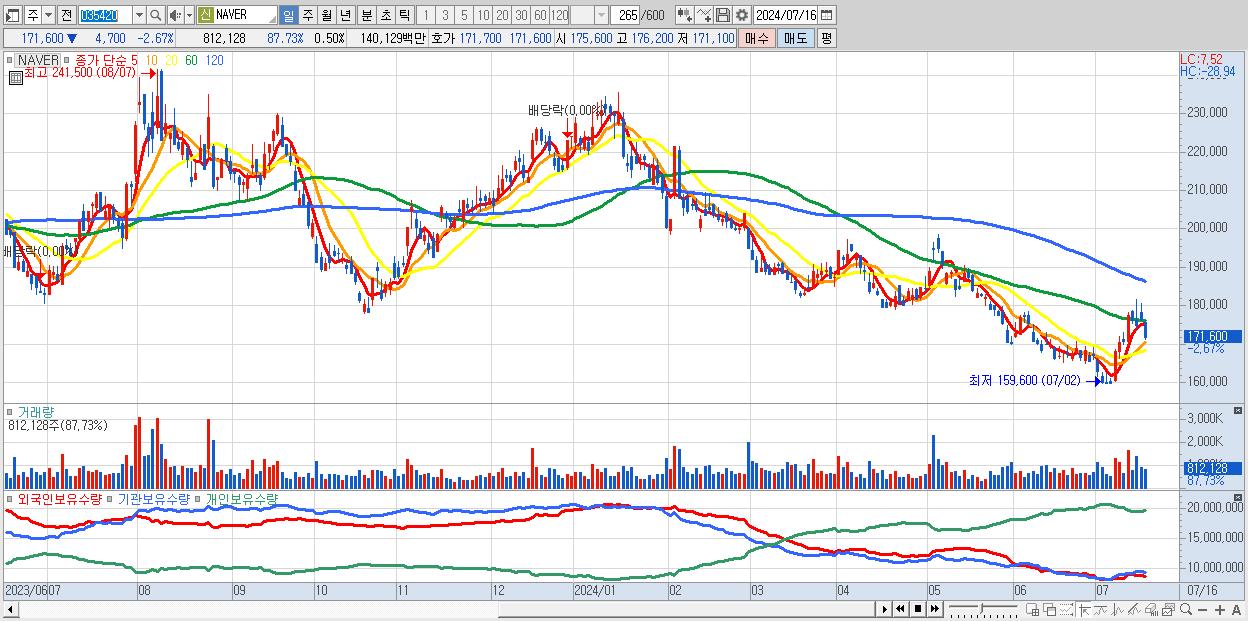Choose the 10 interval button
1248x621 pixels.
pos(483,16)
